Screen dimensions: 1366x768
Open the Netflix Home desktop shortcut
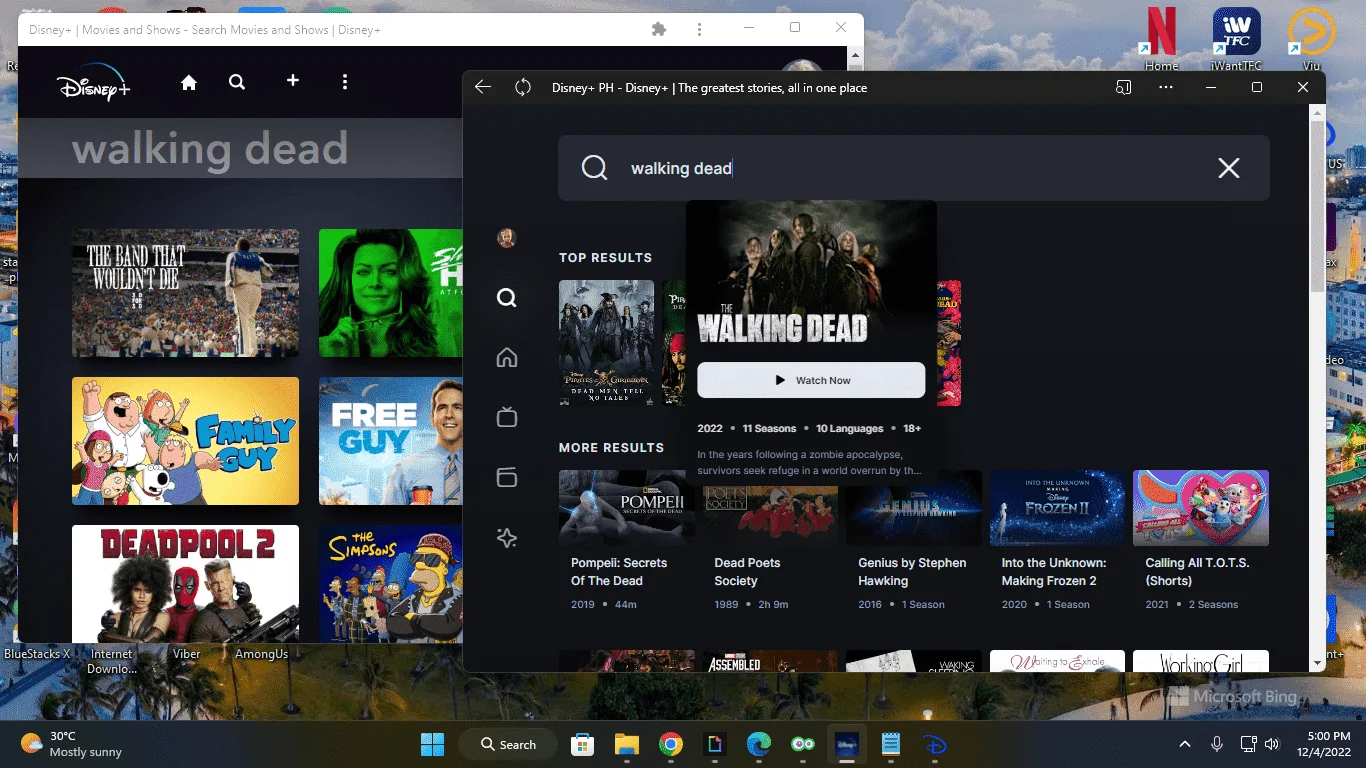coord(1161,40)
